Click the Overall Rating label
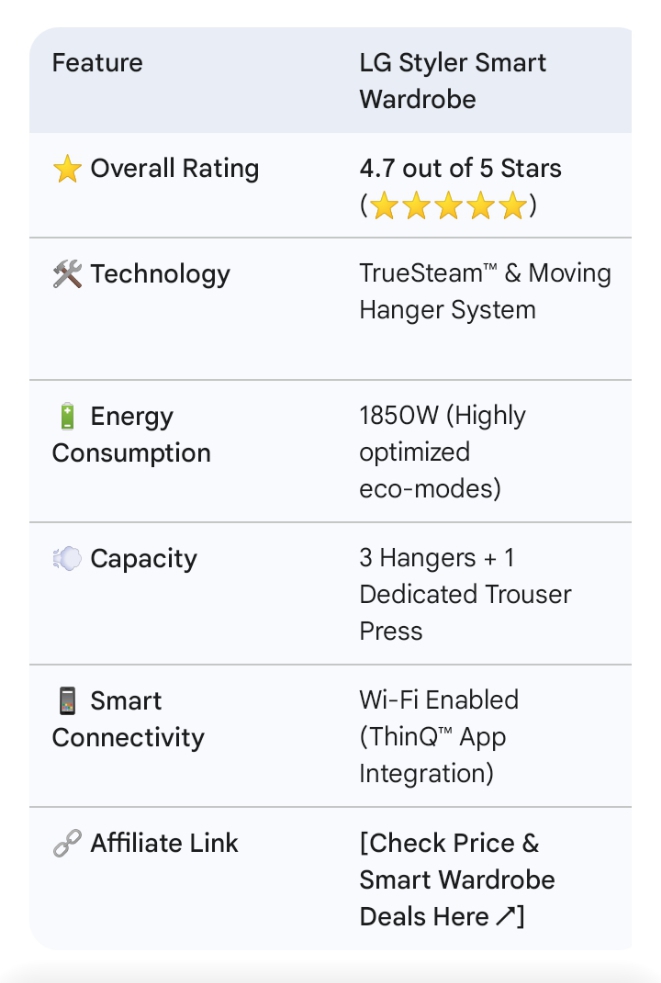 coord(175,169)
